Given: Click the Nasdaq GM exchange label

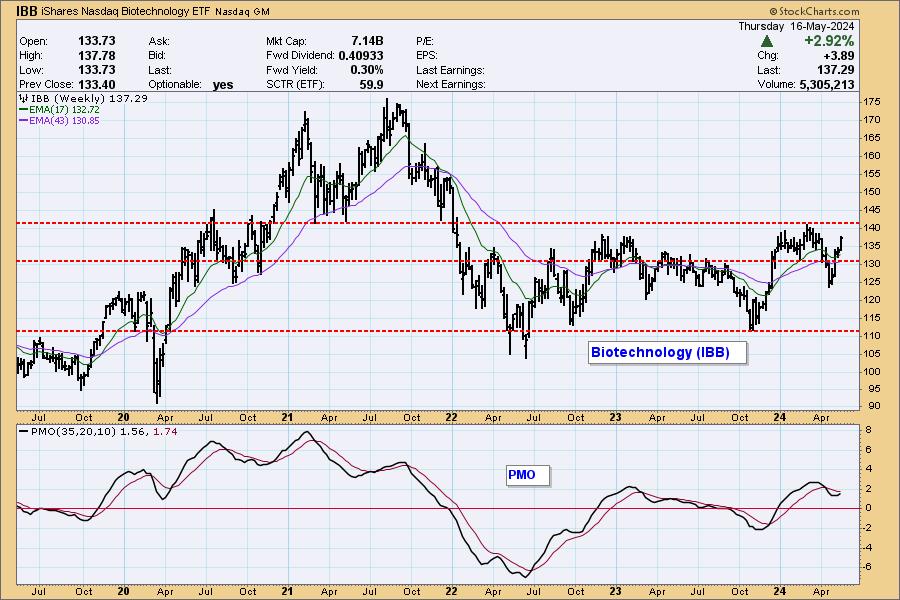Looking at the screenshot, I should (242, 12).
